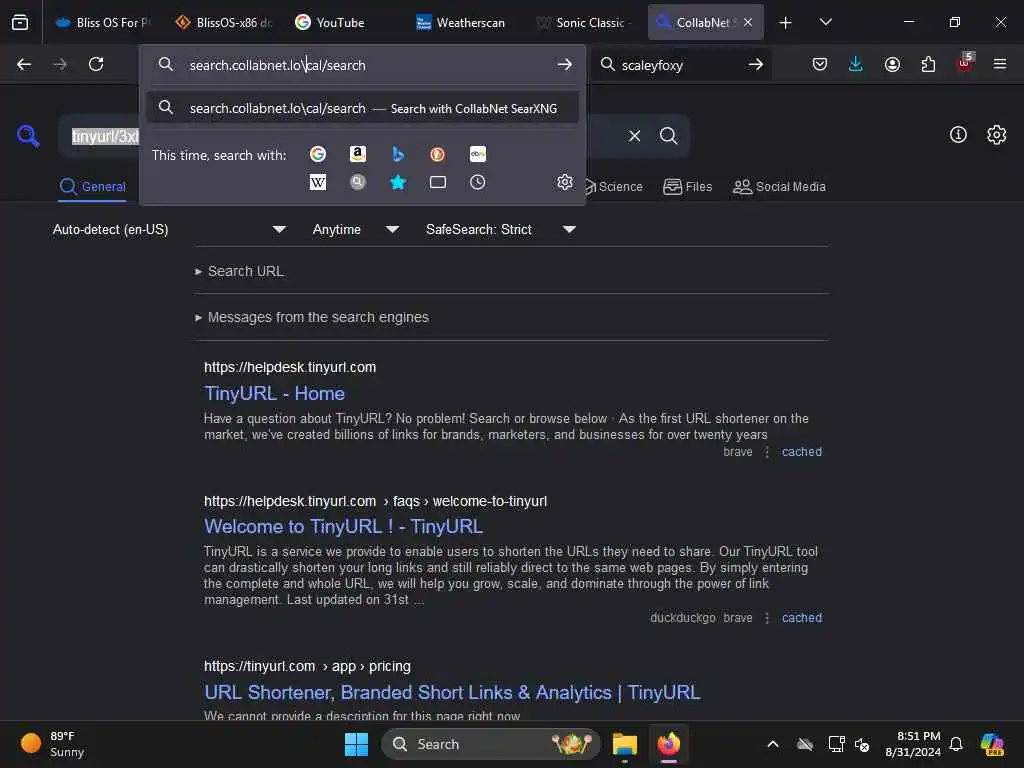1024x768 pixels.
Task: Search this time with Bing
Action: point(398,154)
